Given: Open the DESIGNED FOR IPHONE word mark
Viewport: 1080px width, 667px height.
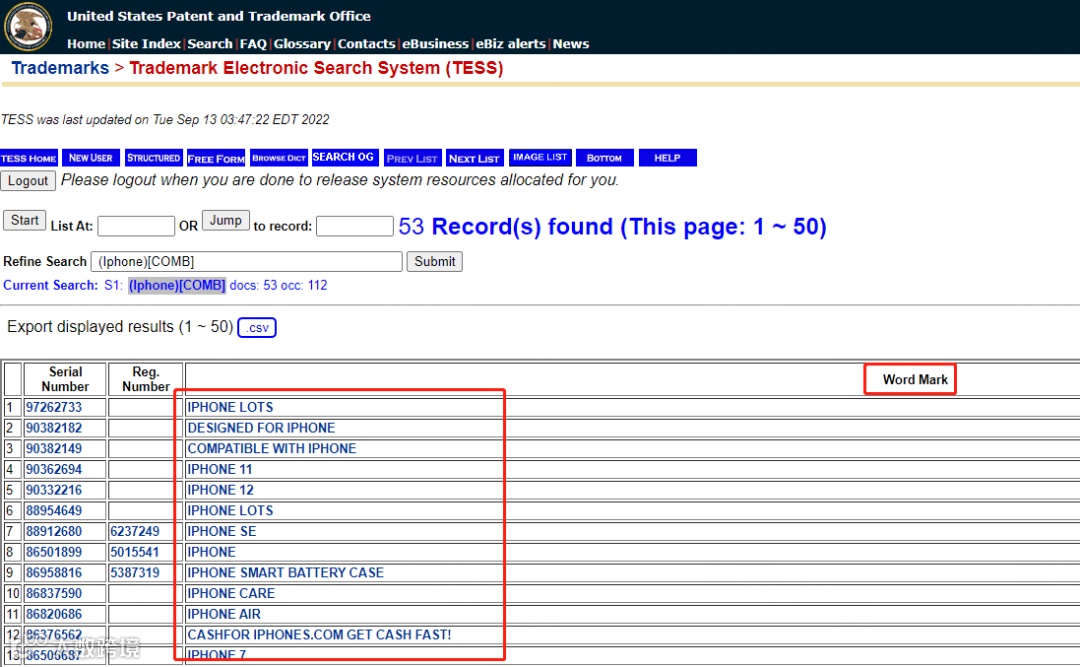Looking at the screenshot, I should 261,428.
